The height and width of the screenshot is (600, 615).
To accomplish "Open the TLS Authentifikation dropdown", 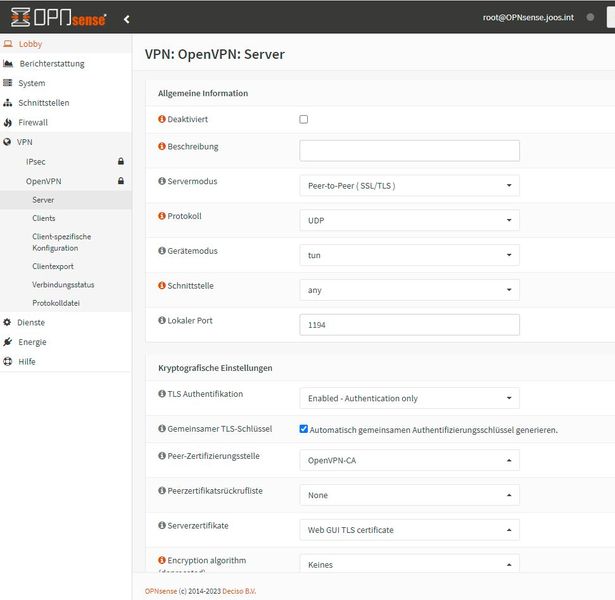I will (x=409, y=398).
